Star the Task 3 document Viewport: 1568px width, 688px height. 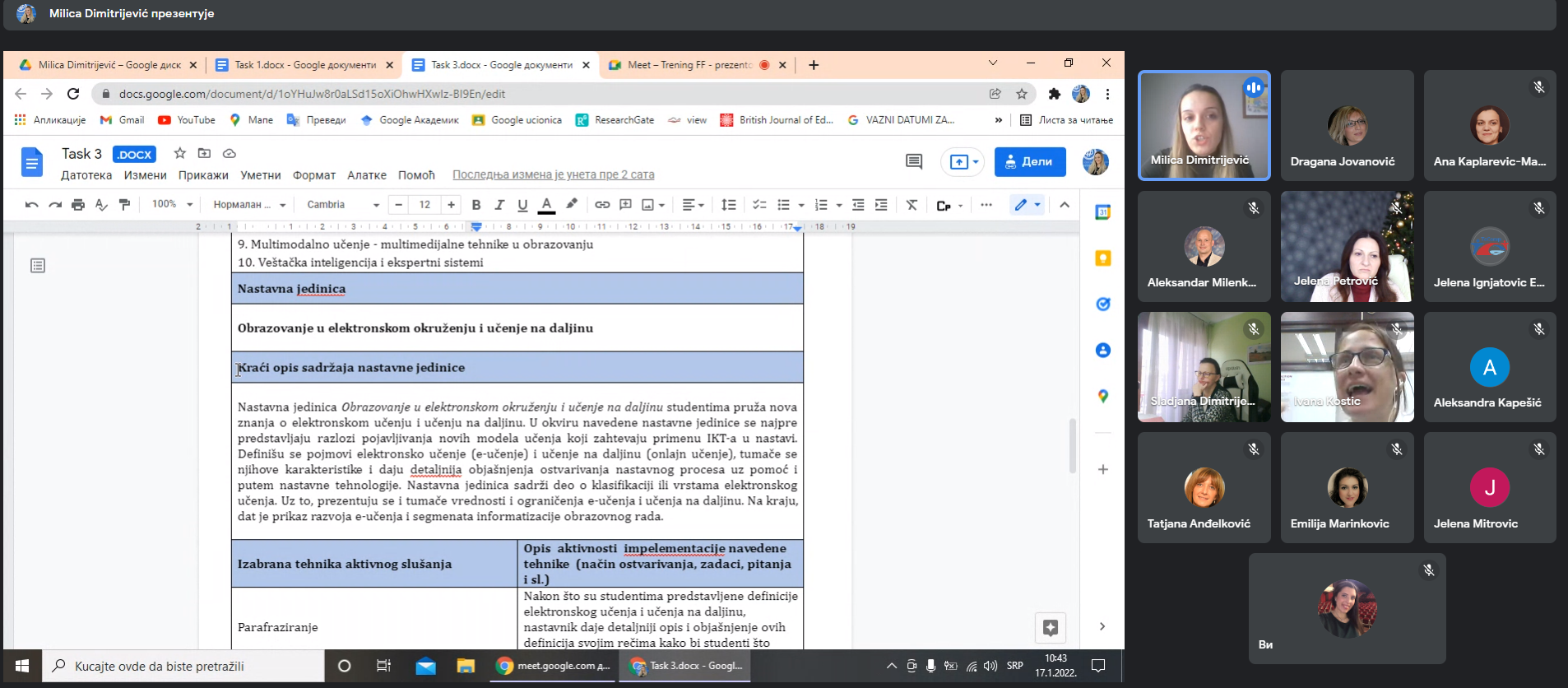(180, 154)
